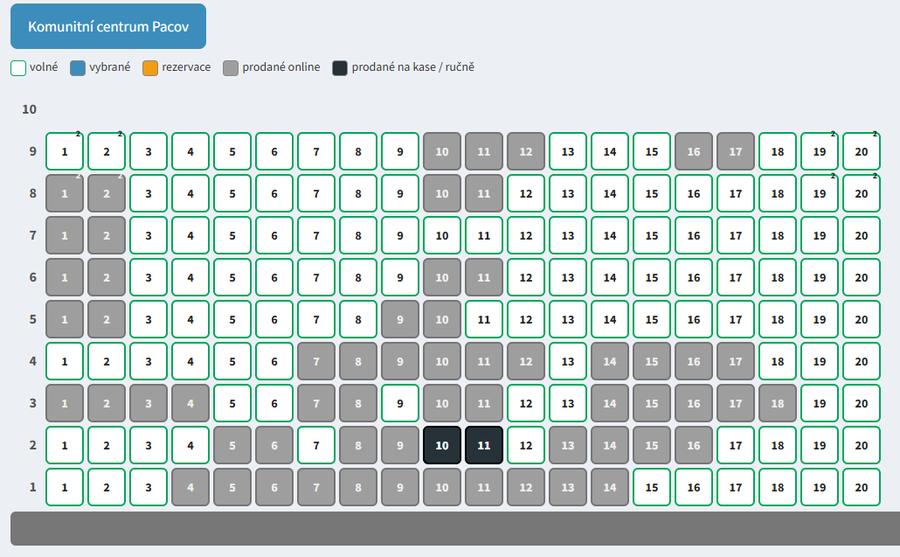Click the row 10 label

coord(29,109)
